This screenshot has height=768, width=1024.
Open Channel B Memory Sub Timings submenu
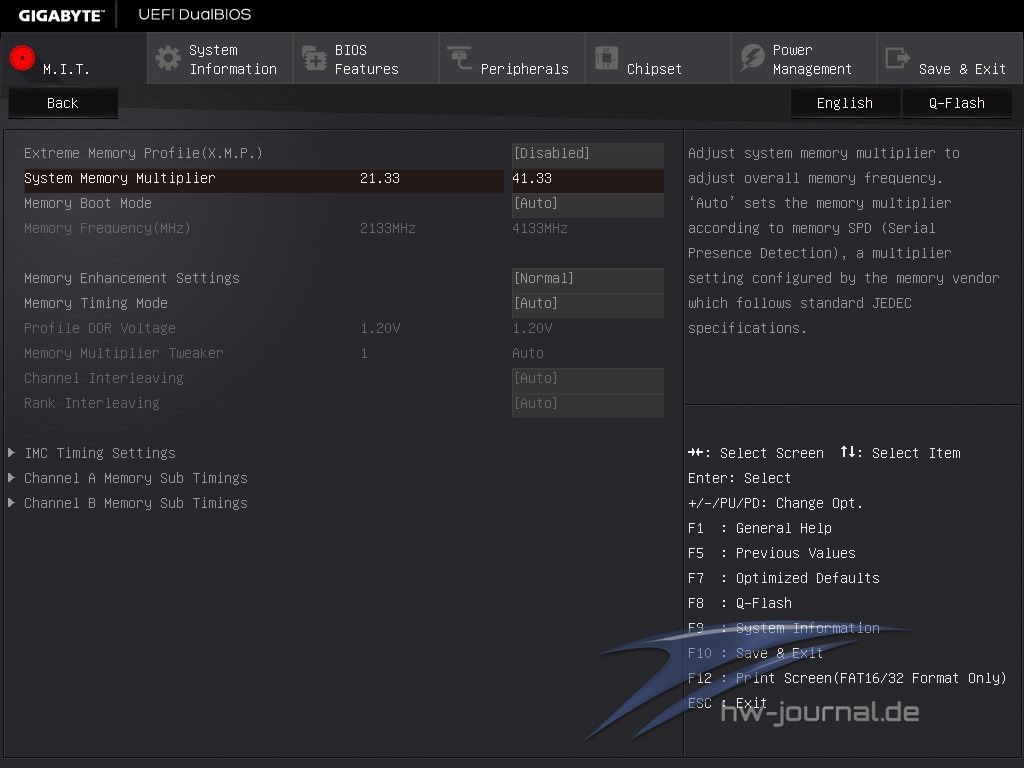pyautogui.click(x=136, y=504)
